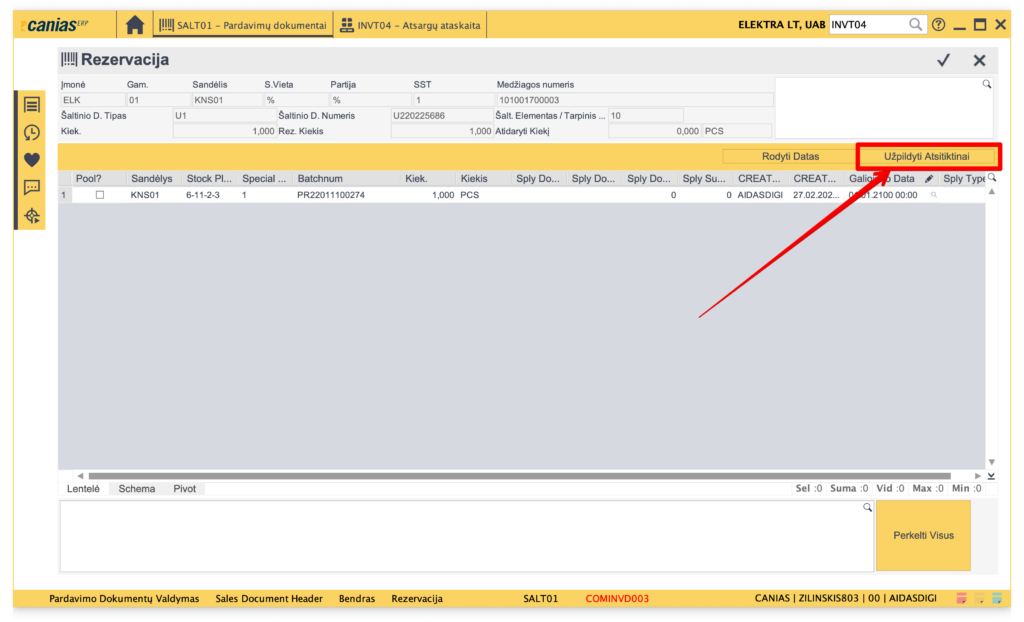The image size is (1024, 622).
Task: Click the teal sticky note icon
Action: click(995, 598)
